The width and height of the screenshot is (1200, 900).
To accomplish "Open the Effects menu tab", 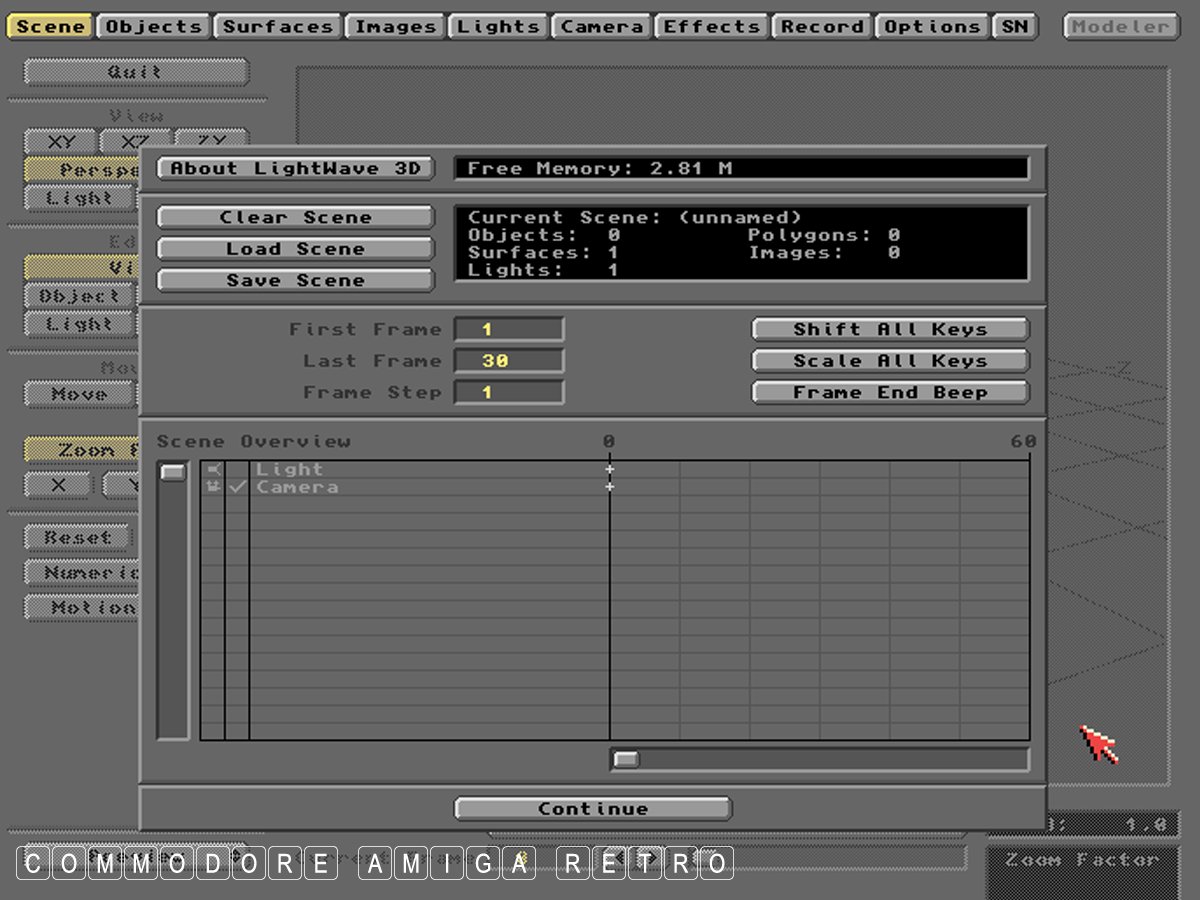I will click(x=712, y=27).
